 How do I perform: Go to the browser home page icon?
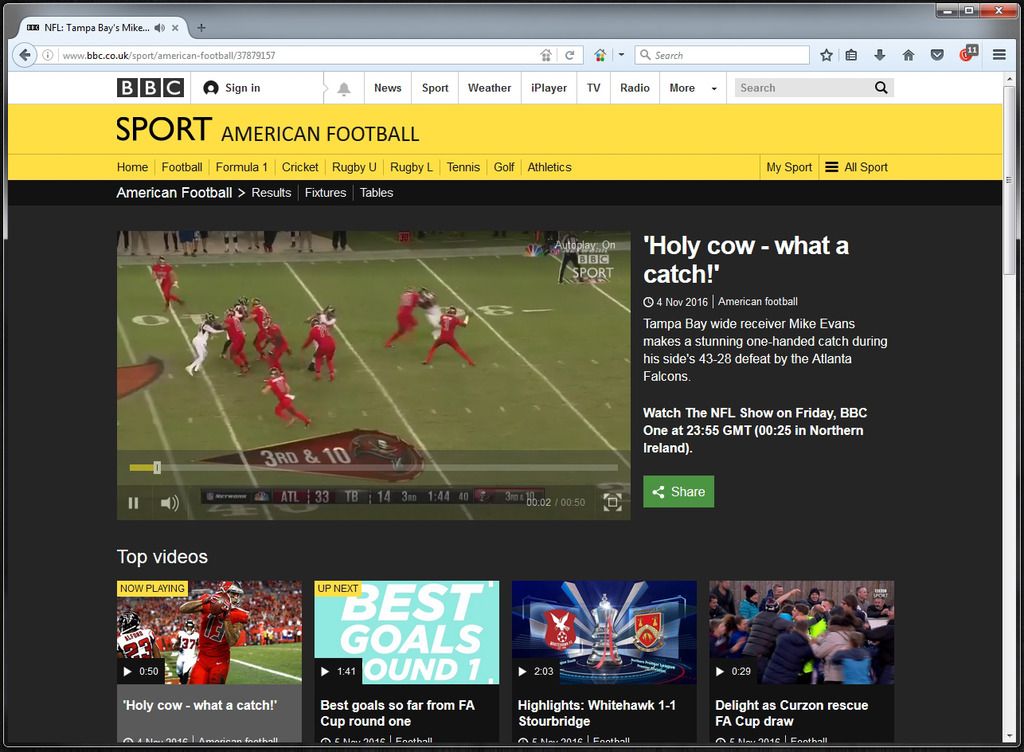pyautogui.click(x=908, y=55)
